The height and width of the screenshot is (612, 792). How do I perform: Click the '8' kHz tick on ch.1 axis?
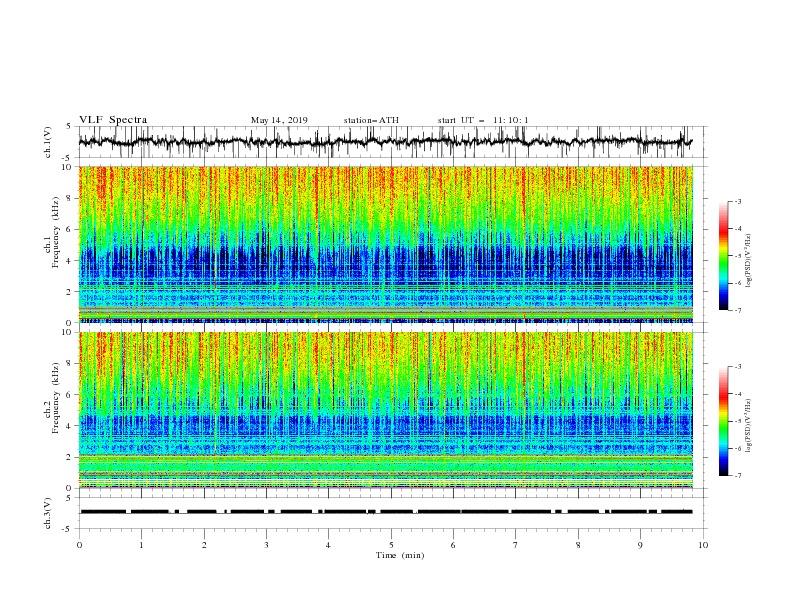coord(70,198)
